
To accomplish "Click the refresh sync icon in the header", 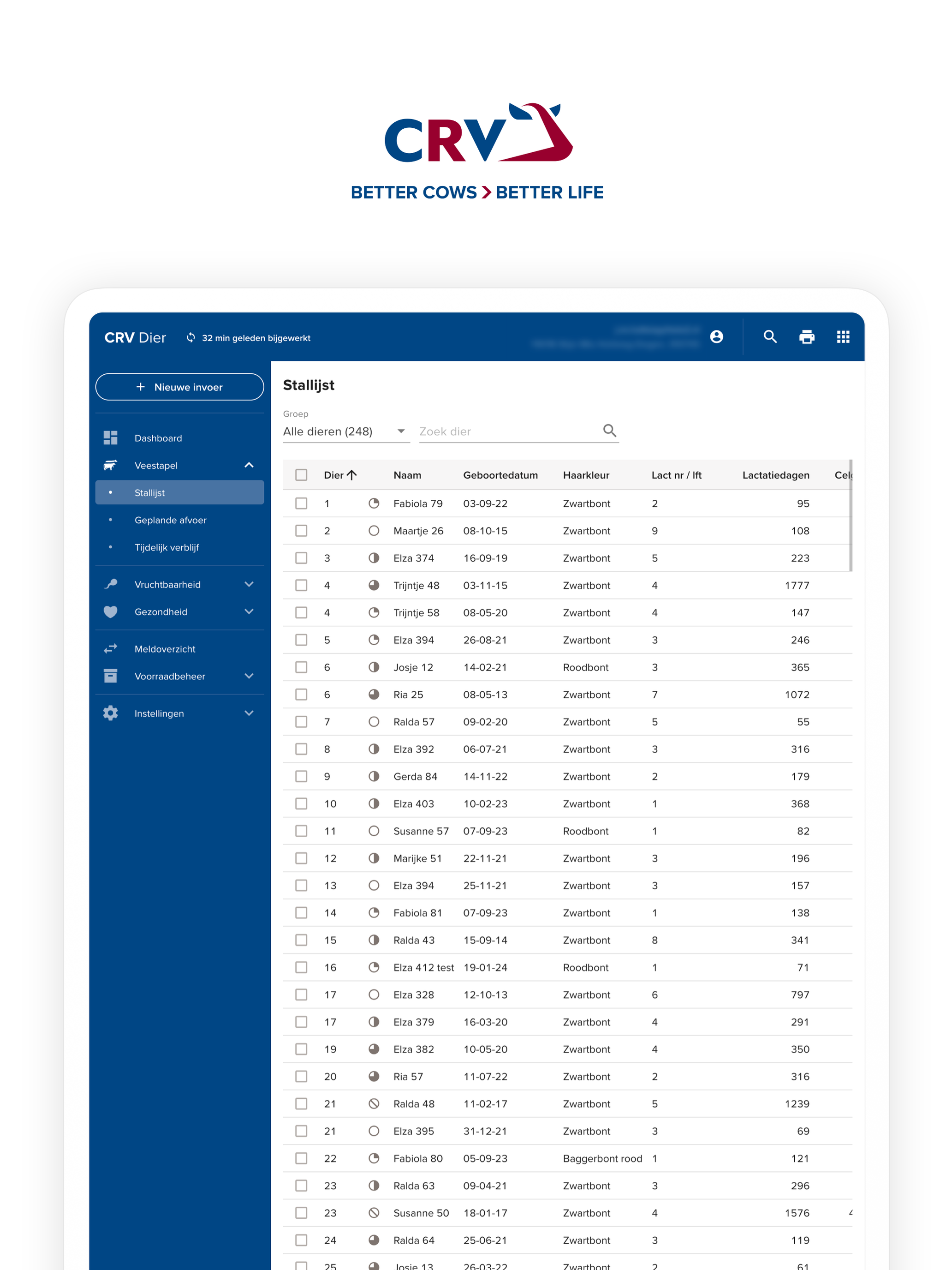I will 190,338.
